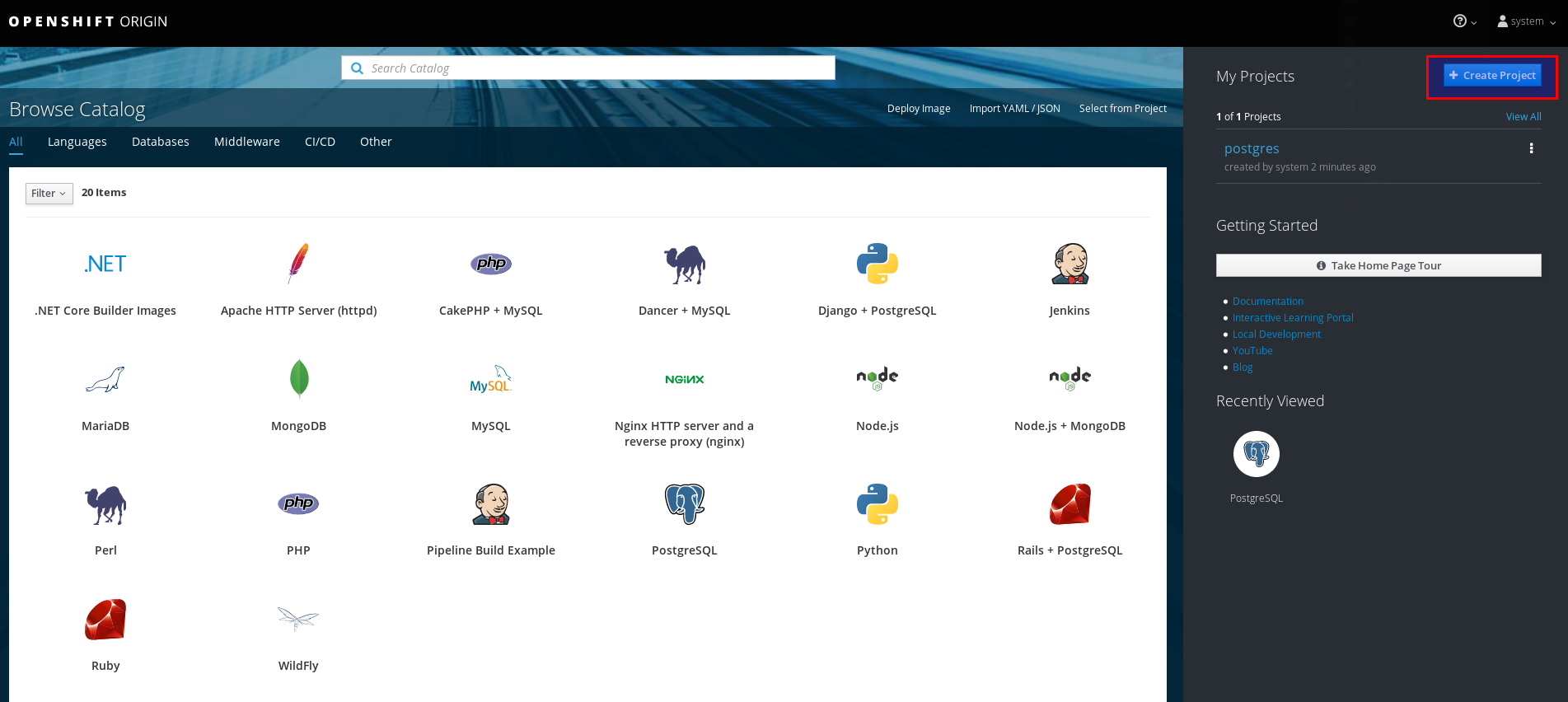Select the Django + PostgreSQL python icon
The height and width of the screenshot is (702, 1568).
click(x=878, y=264)
